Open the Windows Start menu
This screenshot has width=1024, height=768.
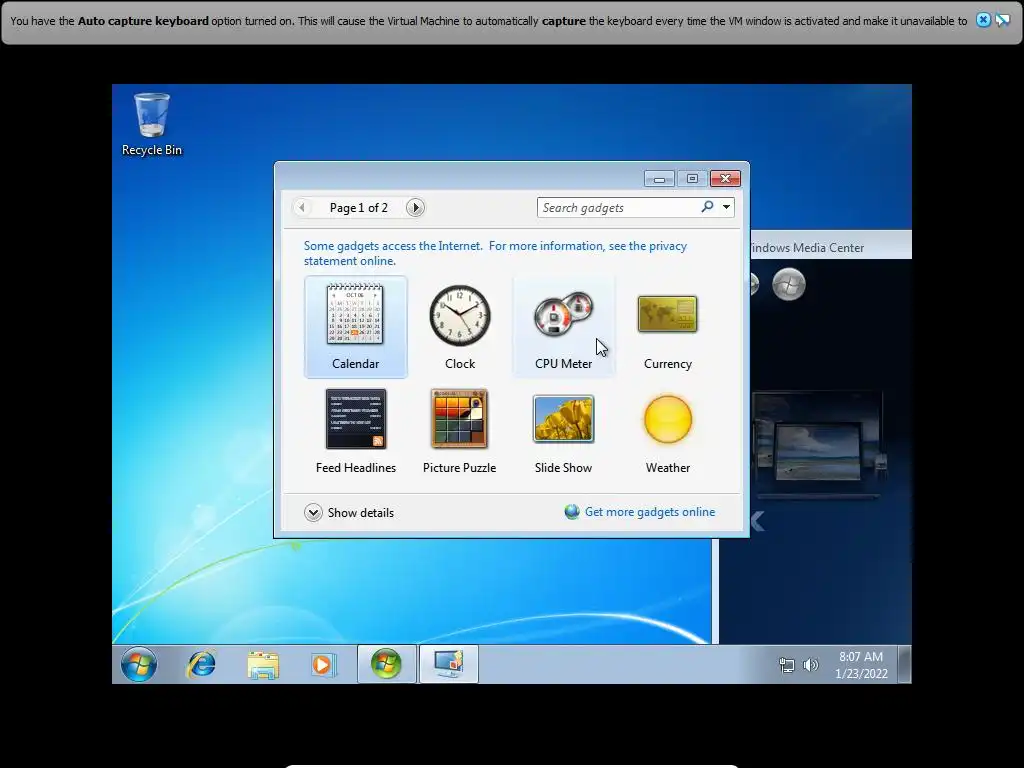click(x=138, y=664)
